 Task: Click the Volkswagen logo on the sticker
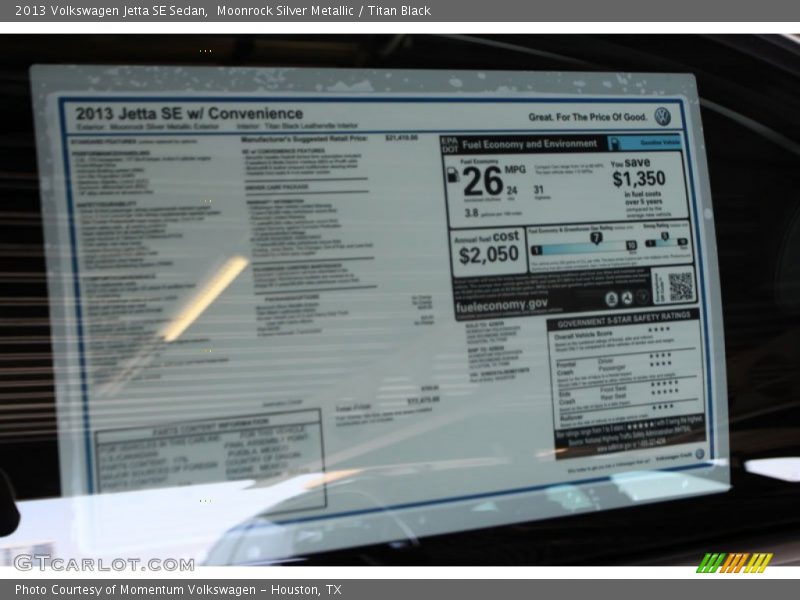tap(662, 116)
